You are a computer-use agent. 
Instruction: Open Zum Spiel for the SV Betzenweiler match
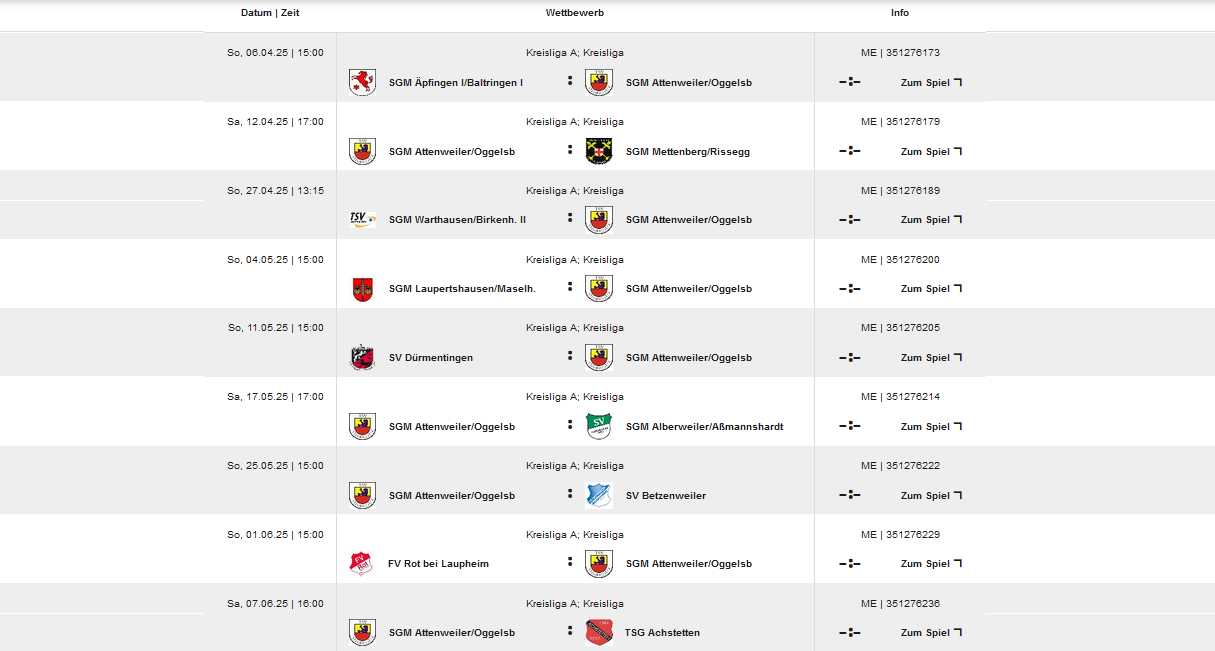pyautogui.click(x=931, y=495)
